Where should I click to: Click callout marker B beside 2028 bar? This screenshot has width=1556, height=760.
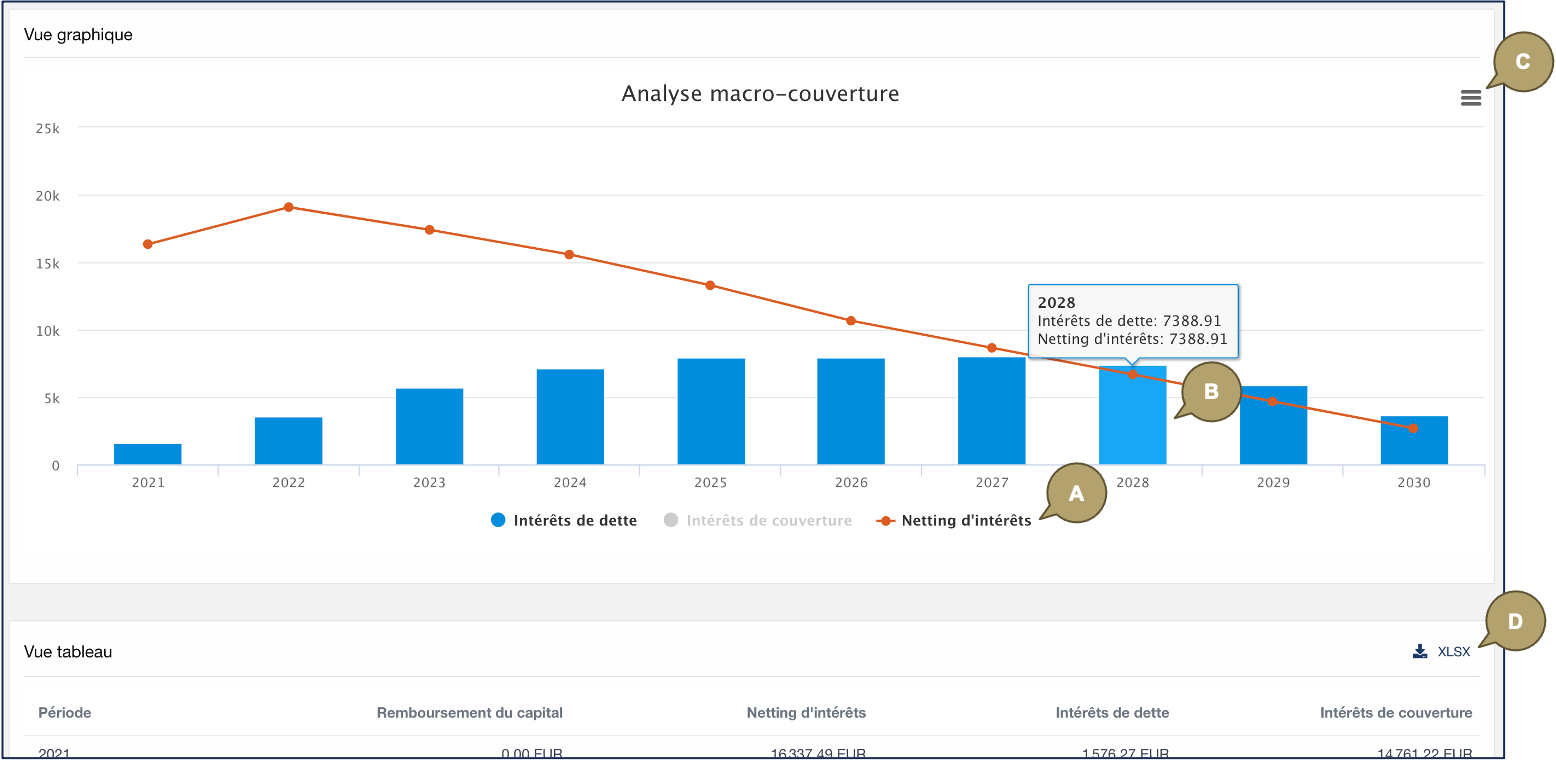(1211, 392)
